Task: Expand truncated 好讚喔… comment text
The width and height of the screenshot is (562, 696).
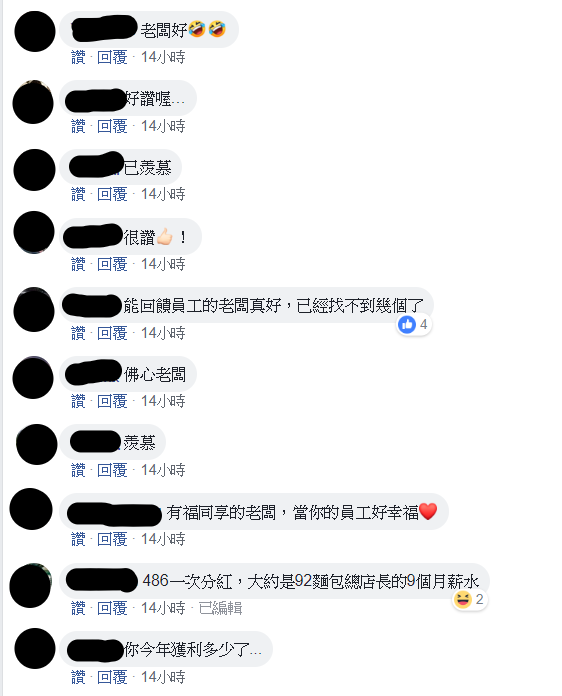Action: (x=178, y=99)
